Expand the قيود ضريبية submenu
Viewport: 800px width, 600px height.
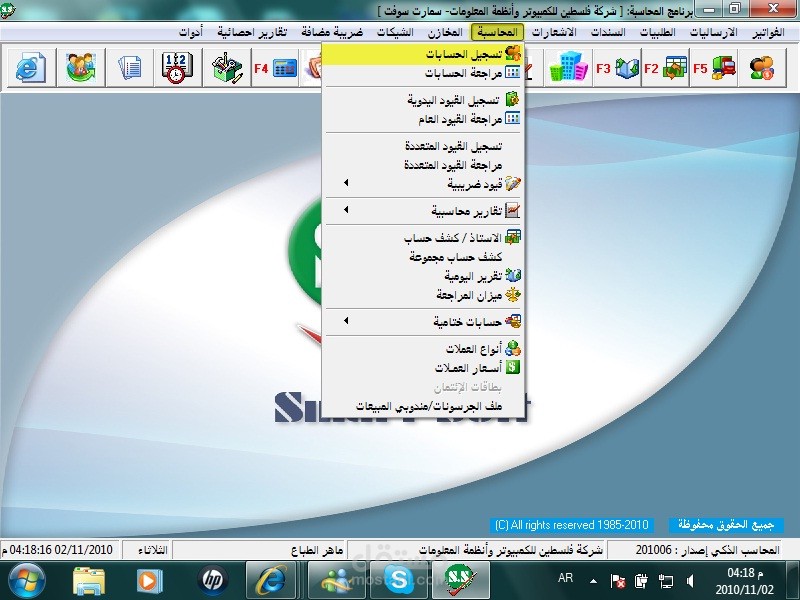coord(423,184)
